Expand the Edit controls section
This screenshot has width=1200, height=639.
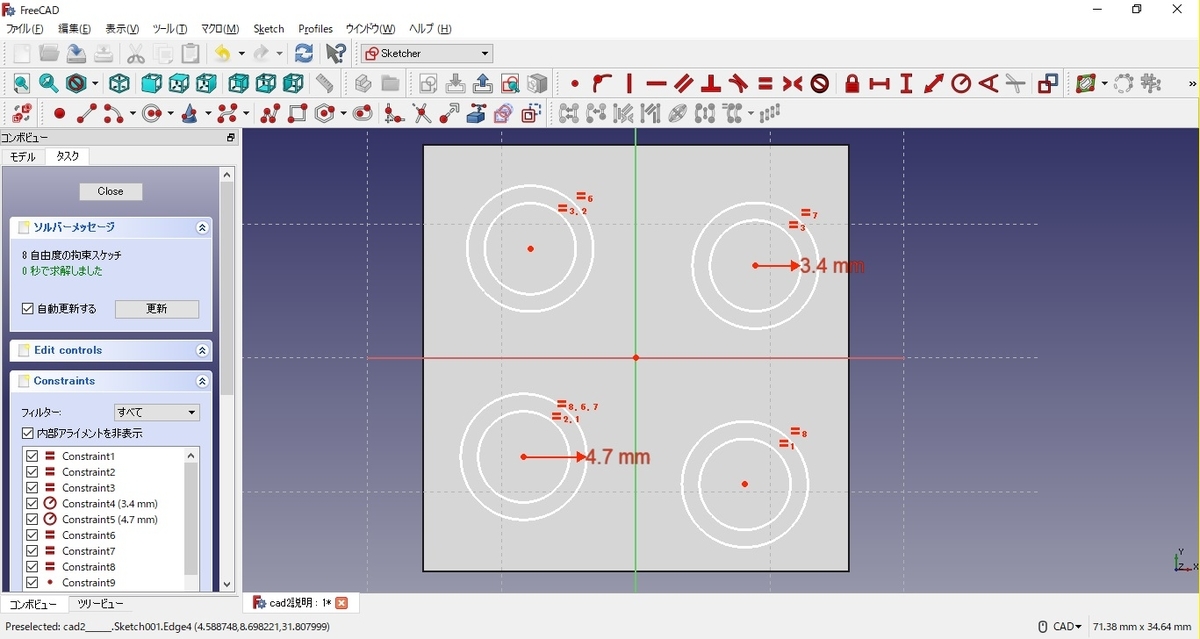coord(202,351)
